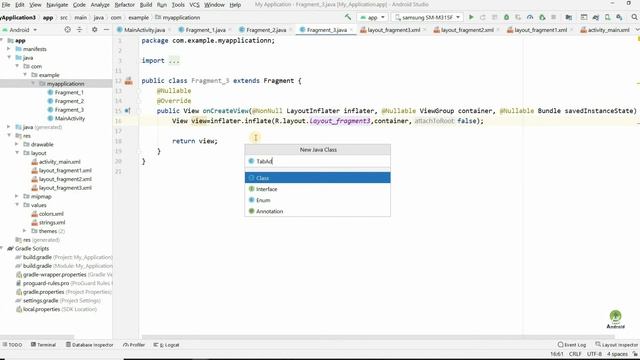Open the Profiler tool window

[x=134, y=344]
